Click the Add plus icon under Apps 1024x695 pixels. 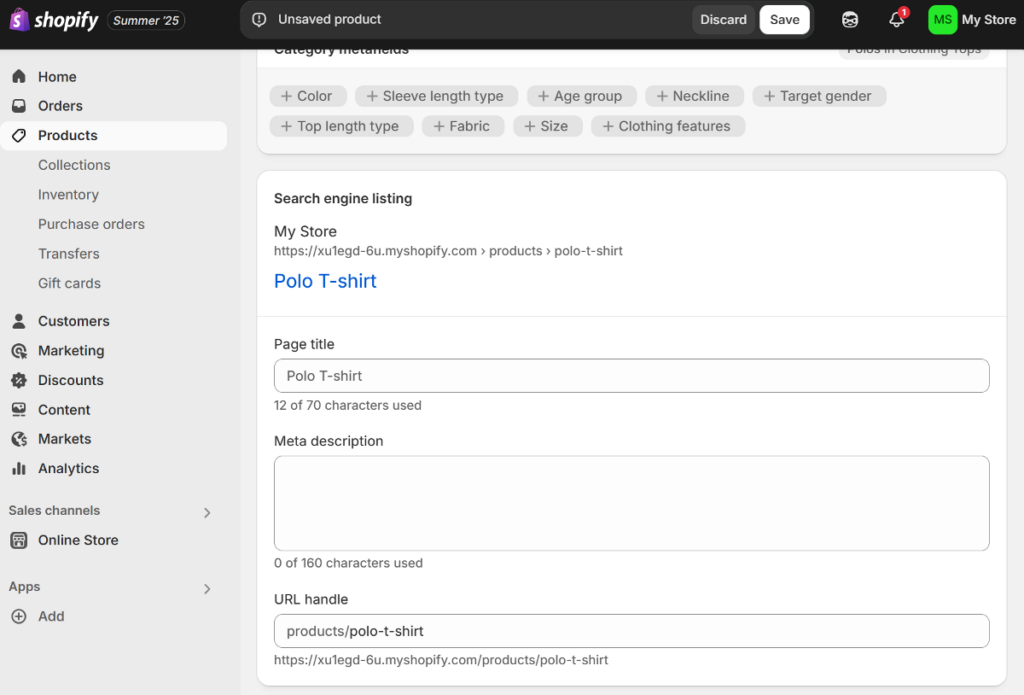20,616
